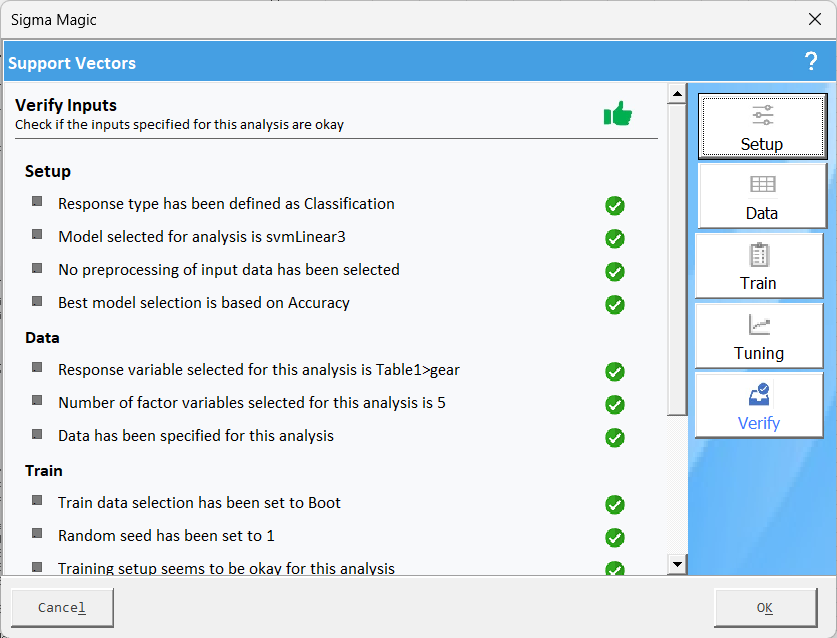The image size is (837, 638).
Task: Close the Sigma Magic dialog window
Action: (x=814, y=19)
